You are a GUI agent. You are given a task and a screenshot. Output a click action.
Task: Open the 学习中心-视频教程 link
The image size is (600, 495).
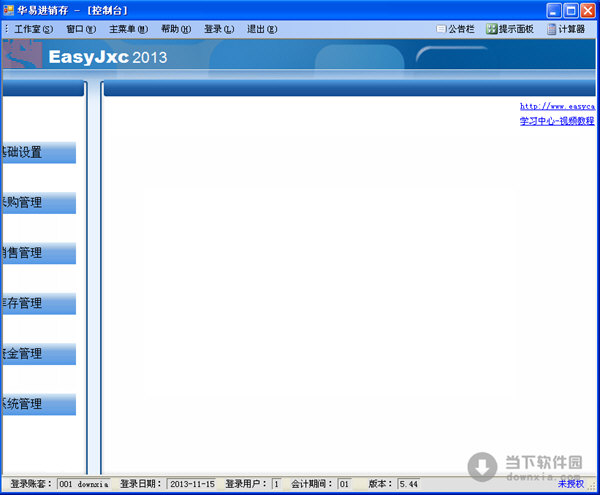557,121
